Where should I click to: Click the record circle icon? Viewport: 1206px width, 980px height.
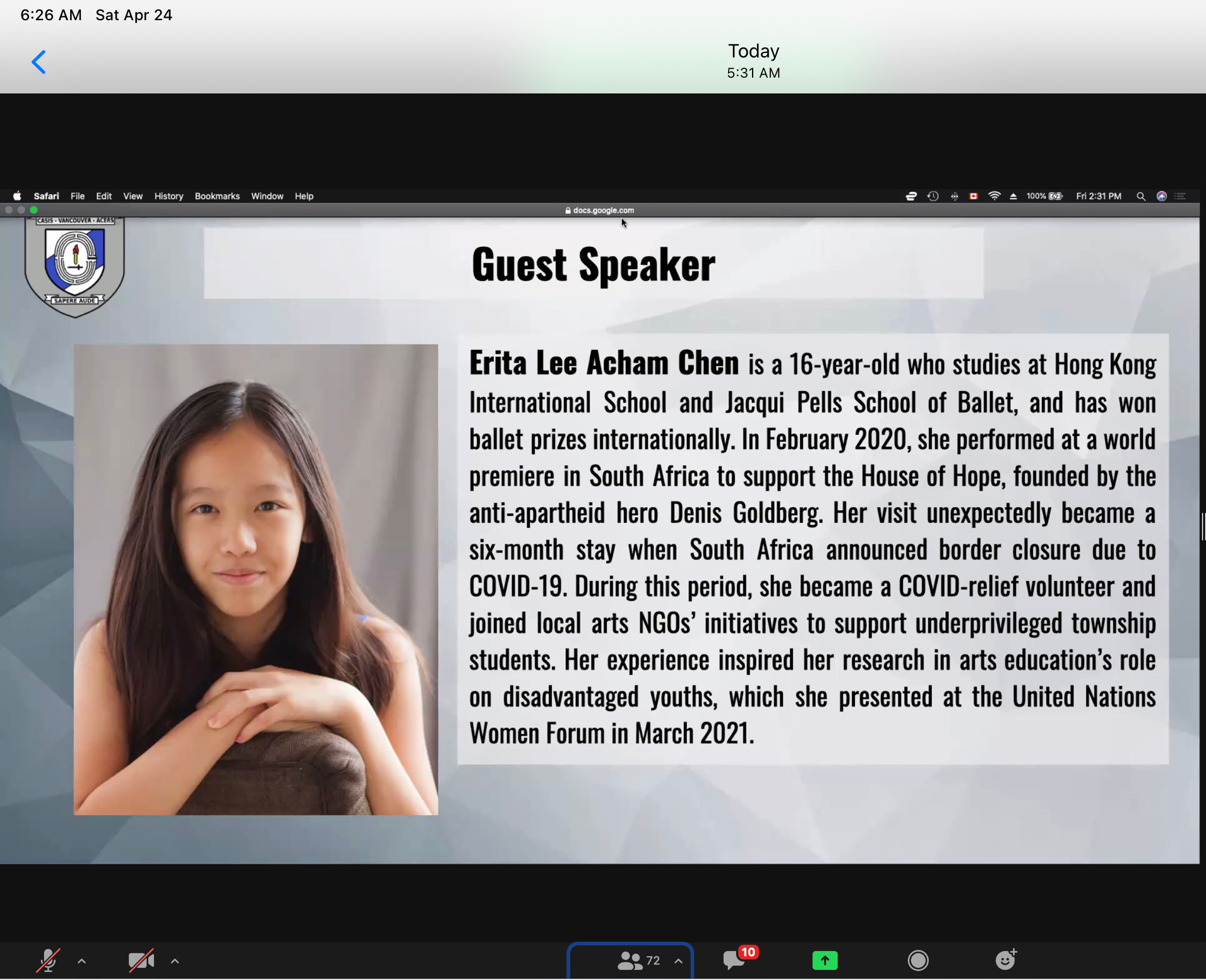click(918, 960)
